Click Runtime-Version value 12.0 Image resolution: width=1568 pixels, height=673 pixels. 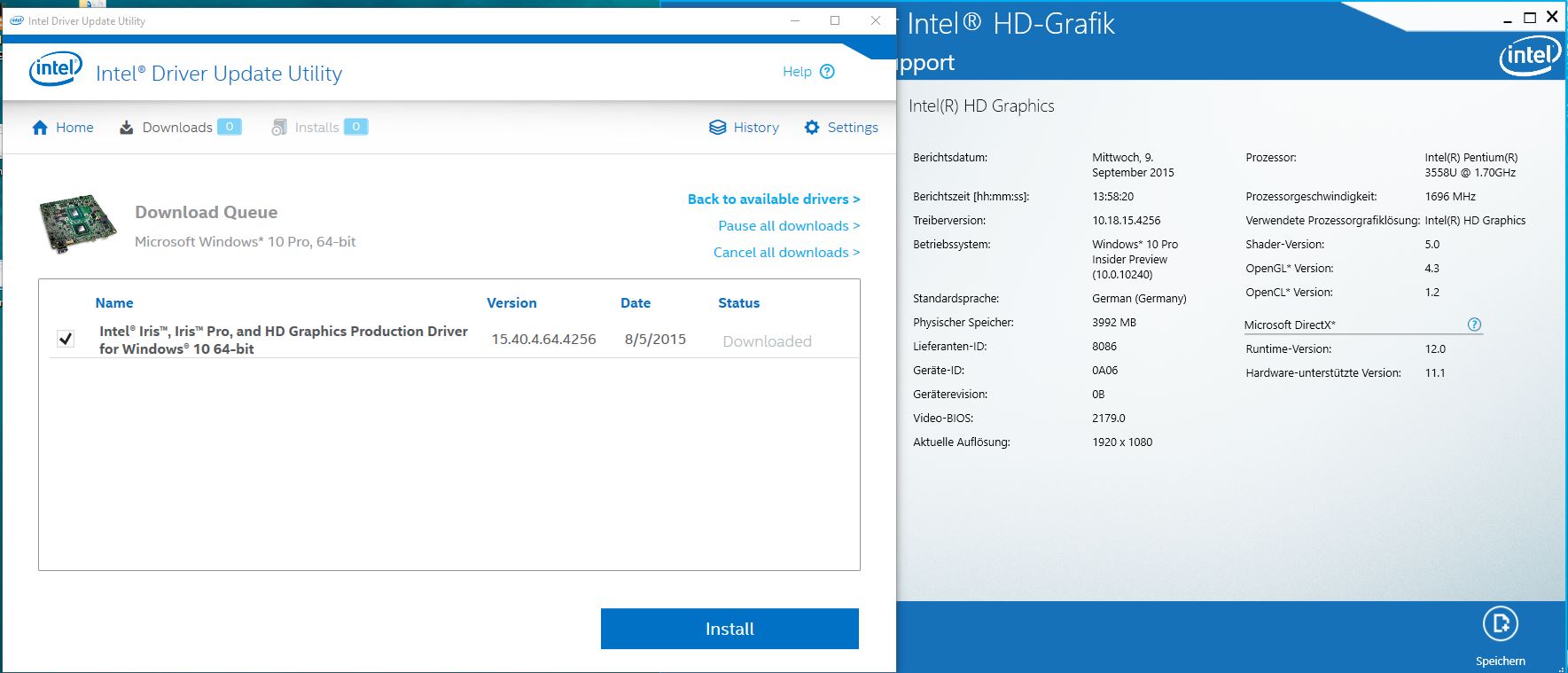point(1435,349)
